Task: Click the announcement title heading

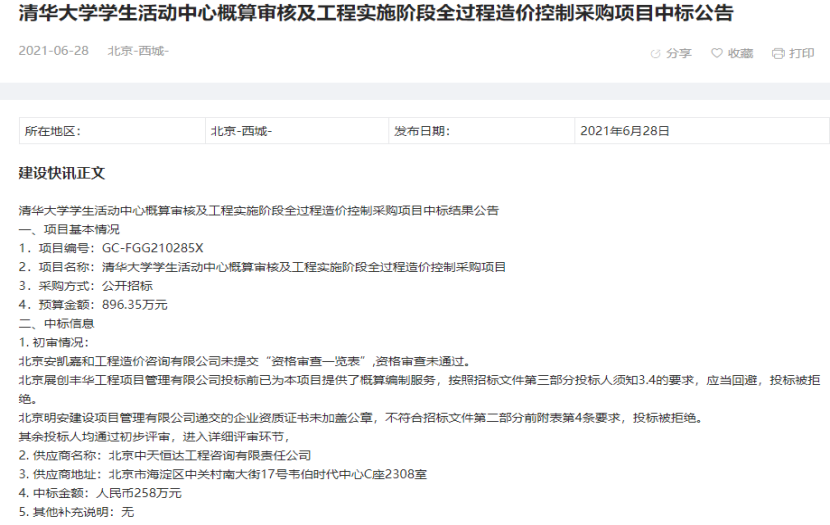Action: (375, 14)
